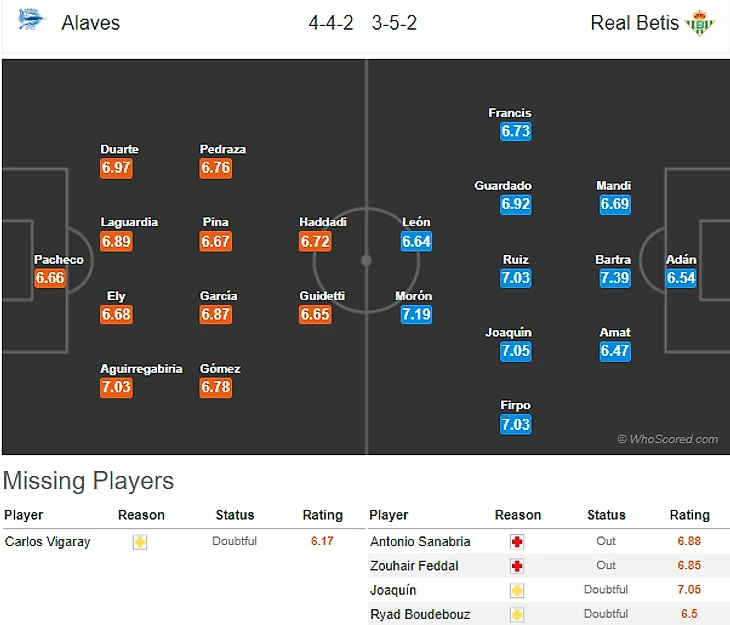Open the Zouhair Feddal player link
Screen dimensions: 730x625
(414, 566)
